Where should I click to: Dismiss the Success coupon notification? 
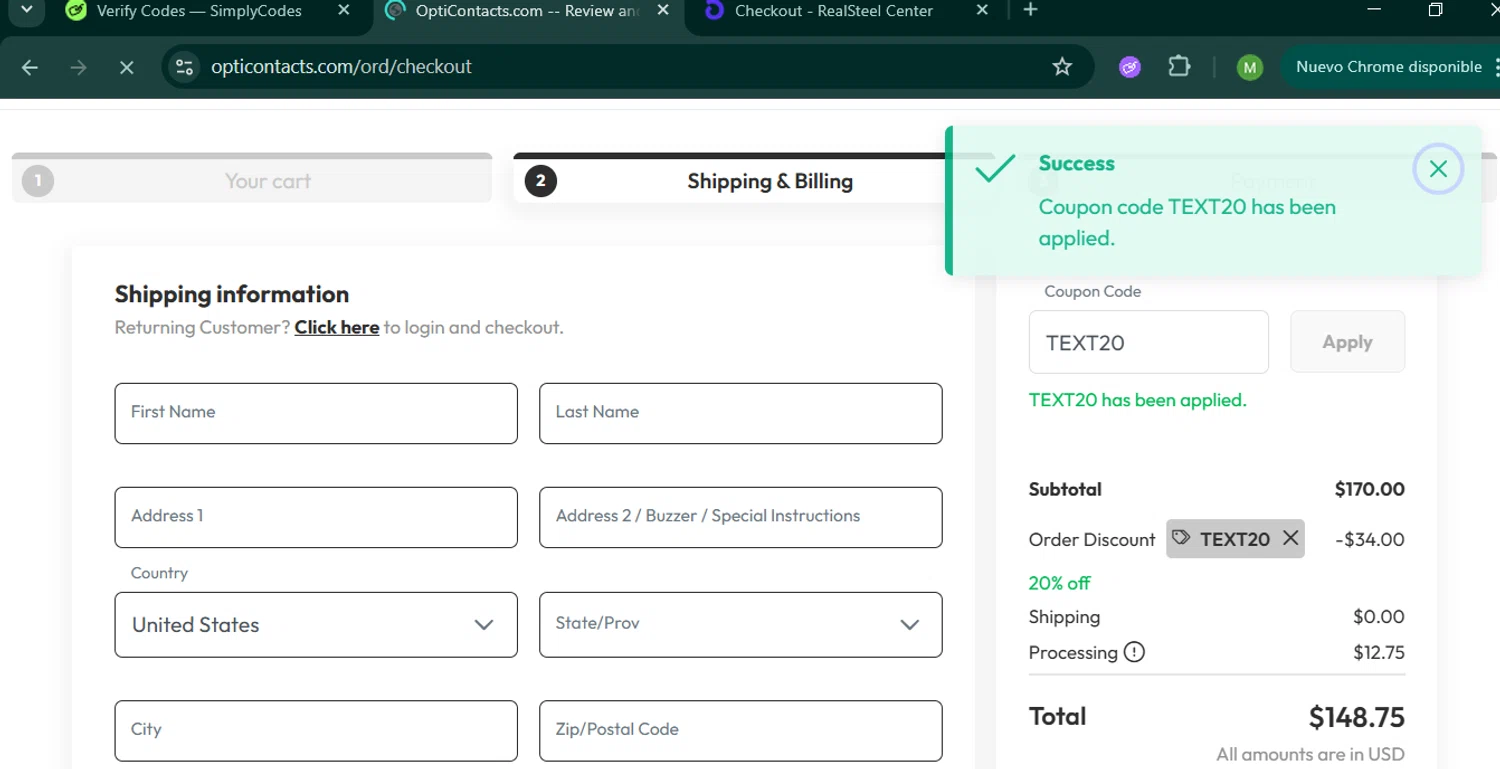coord(1438,169)
